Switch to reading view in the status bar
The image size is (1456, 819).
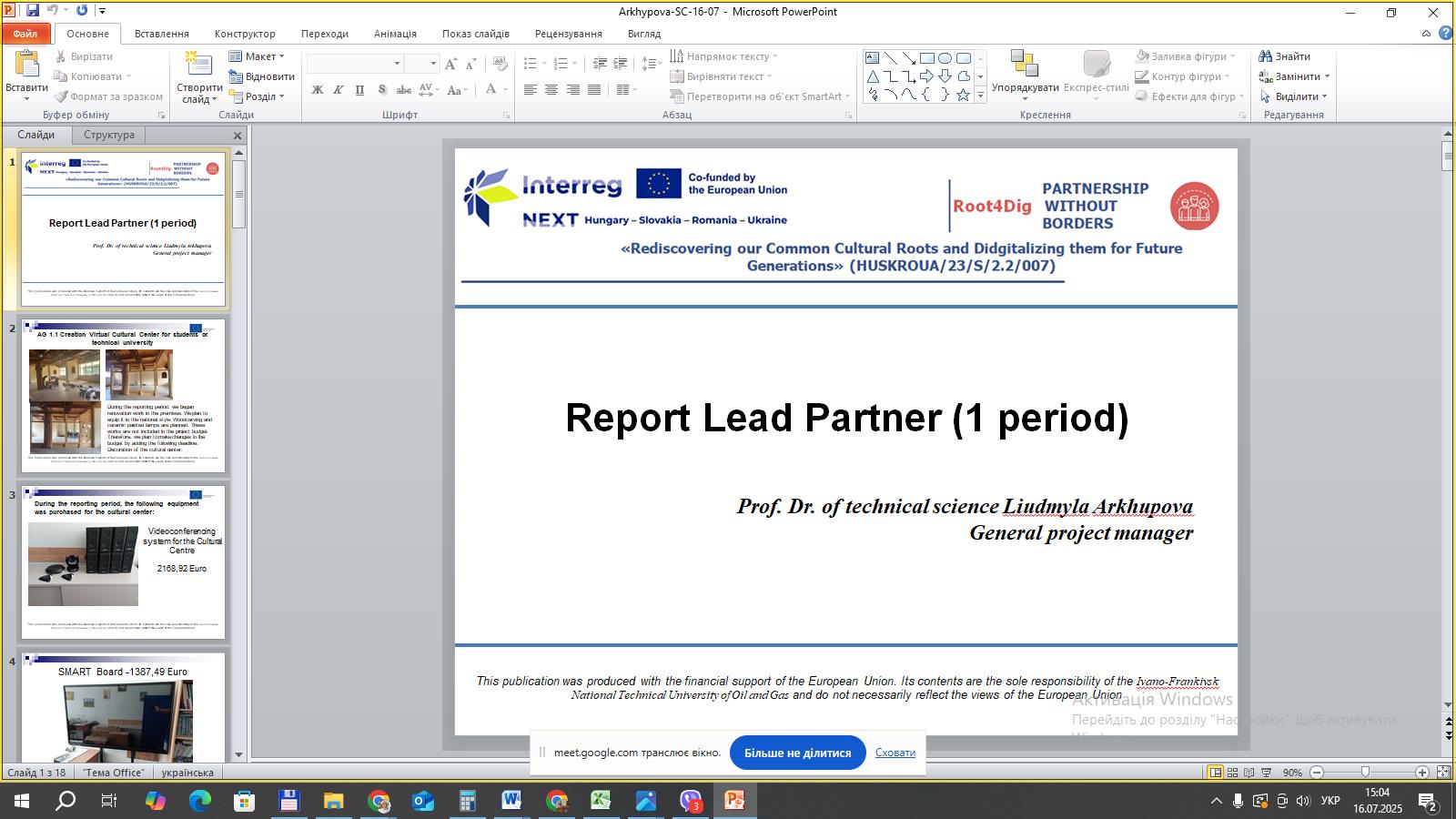[x=1249, y=773]
